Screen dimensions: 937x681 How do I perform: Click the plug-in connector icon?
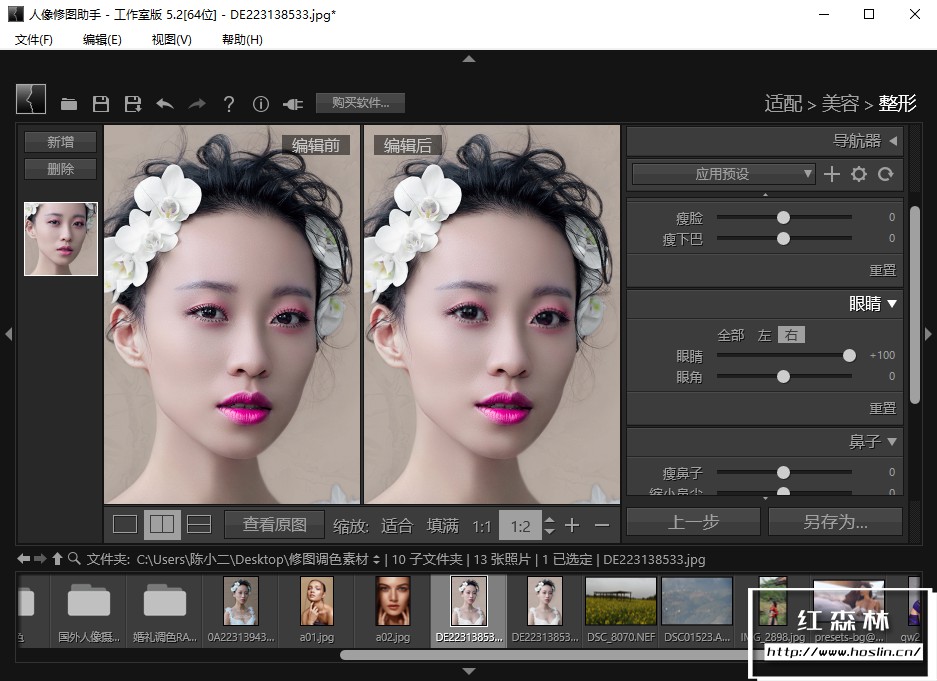(293, 103)
